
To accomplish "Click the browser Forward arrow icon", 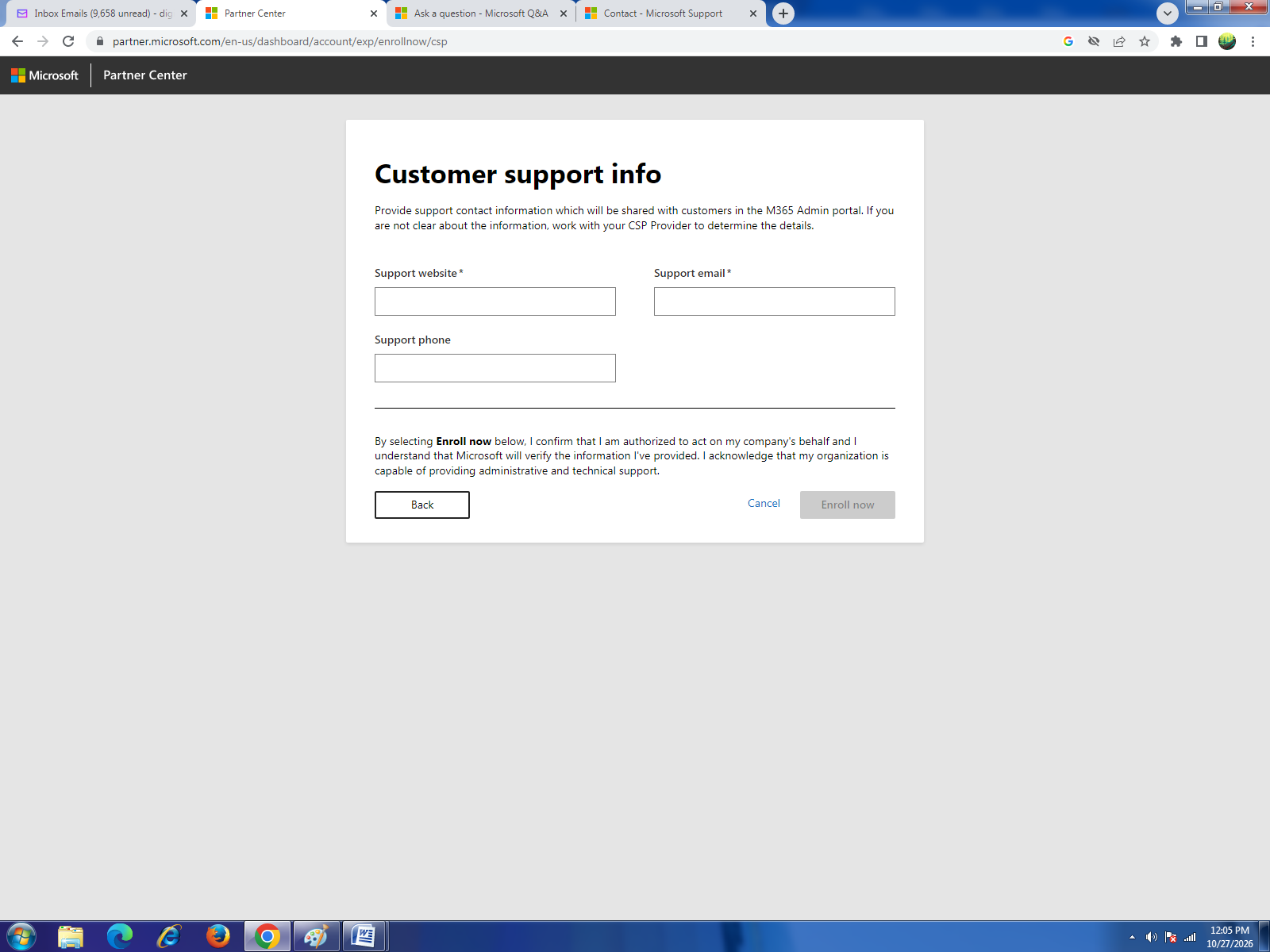I will [x=43, y=41].
